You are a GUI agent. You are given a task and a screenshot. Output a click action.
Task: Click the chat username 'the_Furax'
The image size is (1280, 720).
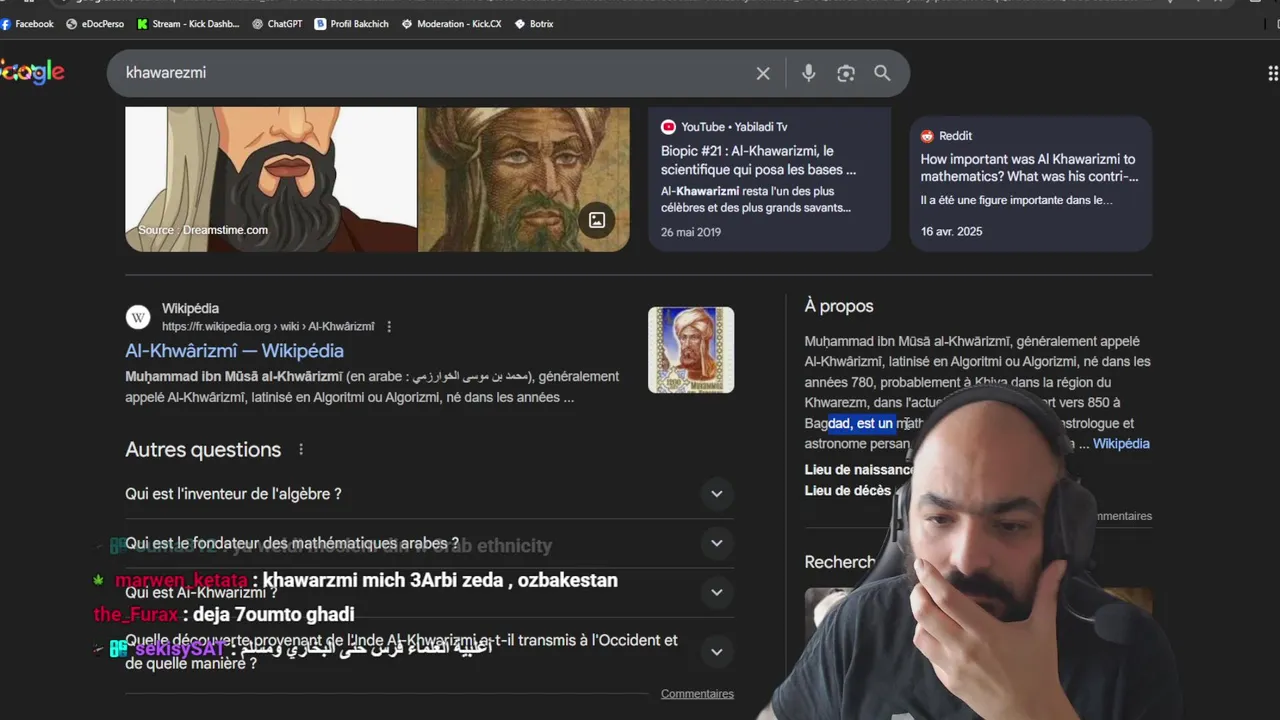pyautogui.click(x=136, y=614)
